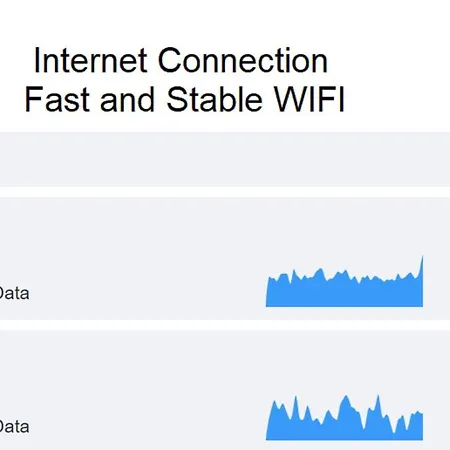The width and height of the screenshot is (450, 450).
Task: Click the white divider above the bottom card
Action: click(225, 325)
